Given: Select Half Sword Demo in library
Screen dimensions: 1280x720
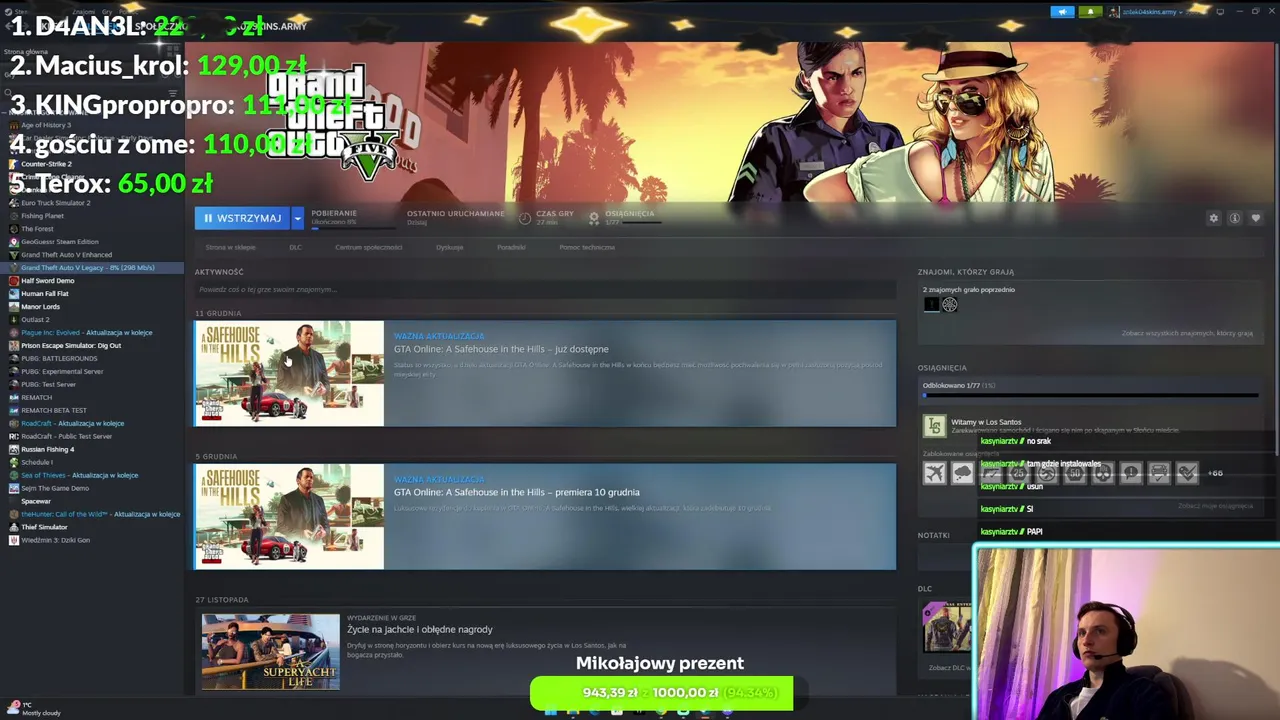Looking at the screenshot, I should click(x=47, y=281).
